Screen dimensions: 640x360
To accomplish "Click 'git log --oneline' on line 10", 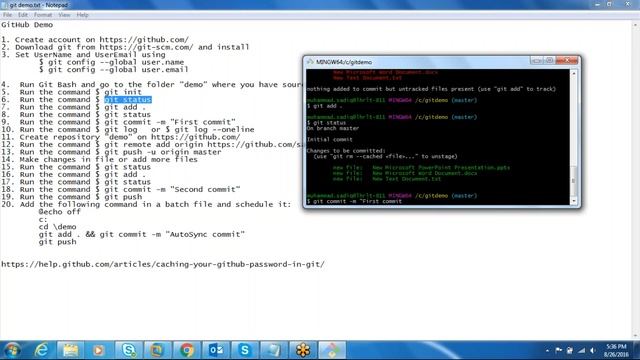I will 214,129.
